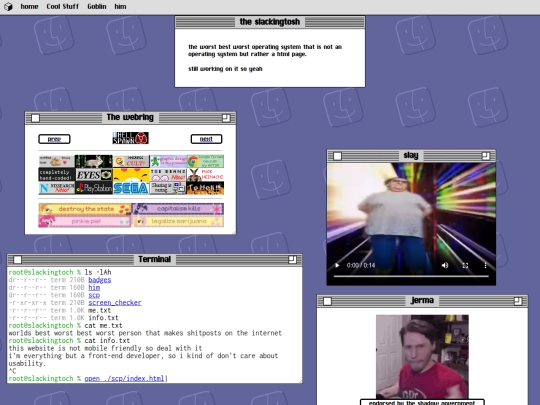The height and width of the screenshot is (405, 540).
Task: Open the him link in Terminal
Action: (x=94, y=287)
